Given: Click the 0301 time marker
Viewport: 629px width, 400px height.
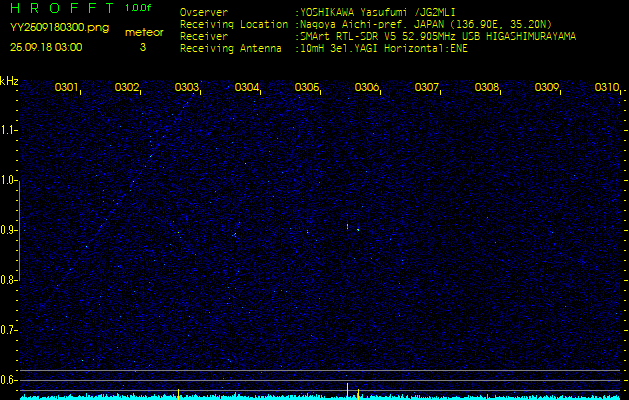Looking at the screenshot, I should pyautogui.click(x=67, y=88).
